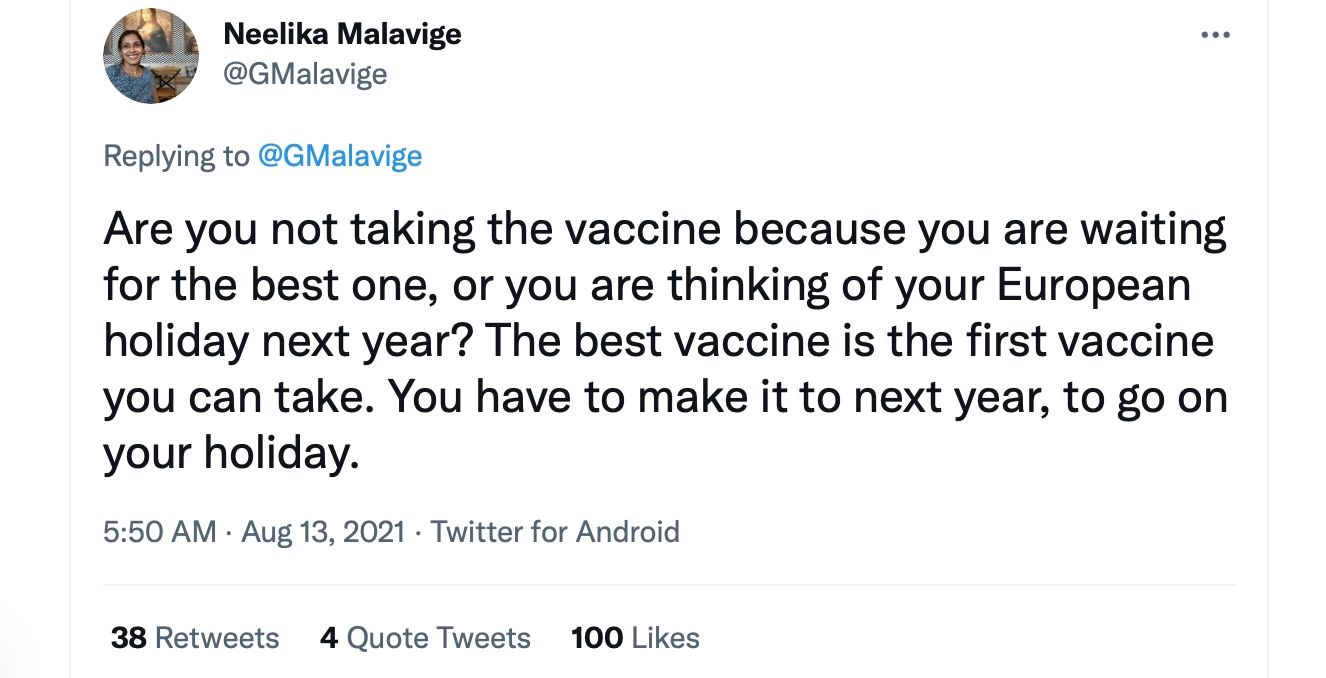Click the @GMalavige handle under the name
1326x678 pixels.
305,74
